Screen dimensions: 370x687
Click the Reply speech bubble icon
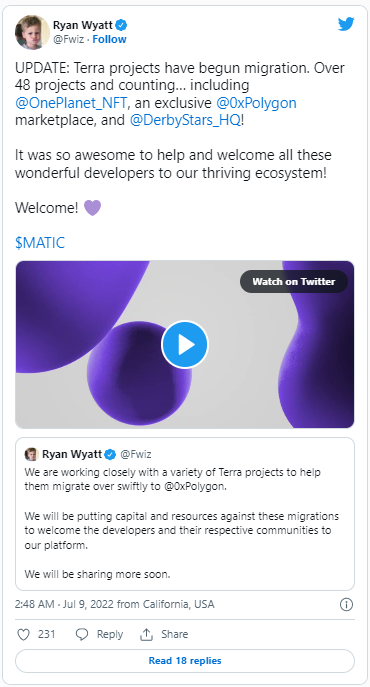point(82,634)
